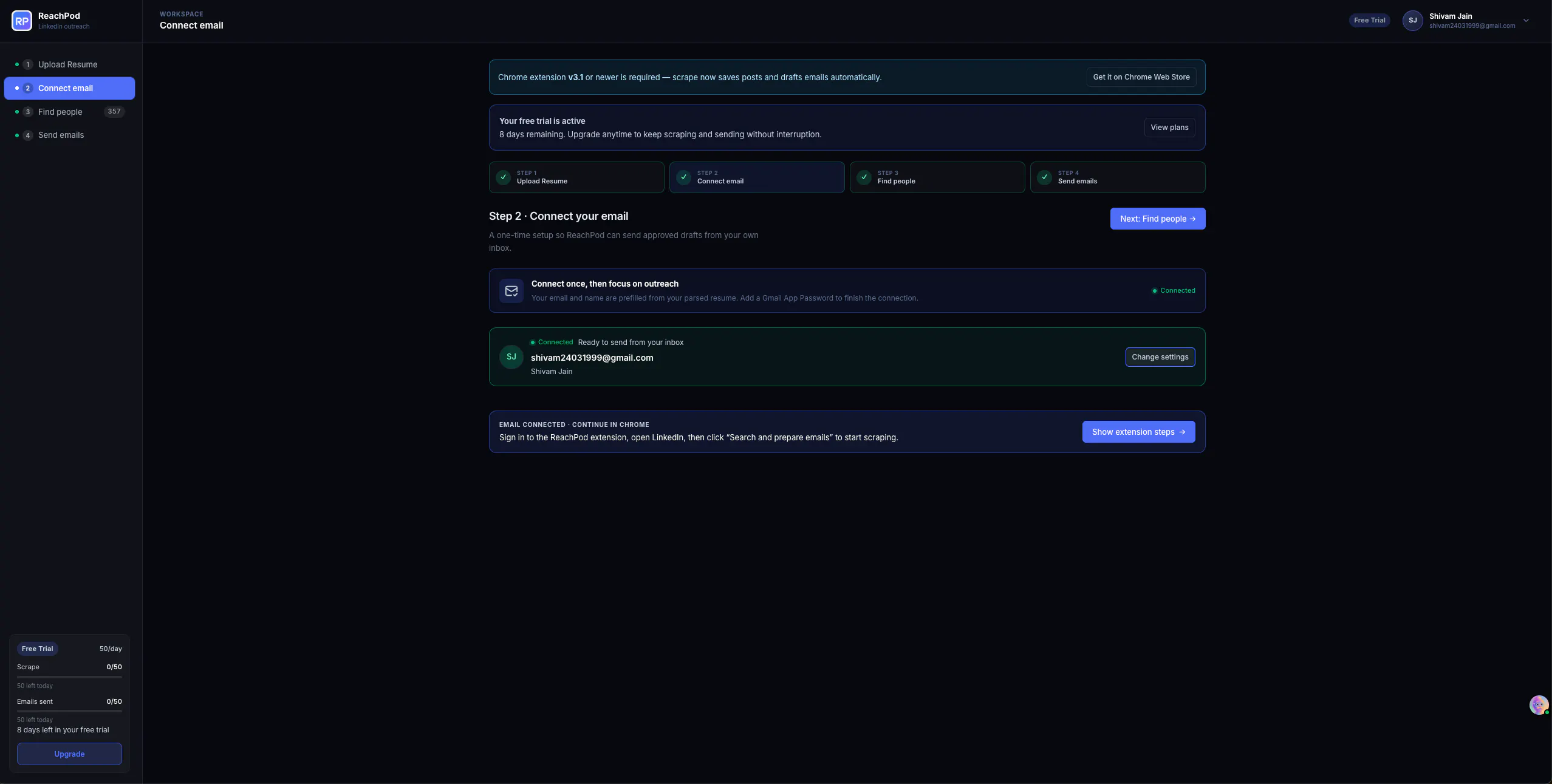The width and height of the screenshot is (1552, 784).
Task: Open Find people in the sidebar
Action: tap(69, 112)
